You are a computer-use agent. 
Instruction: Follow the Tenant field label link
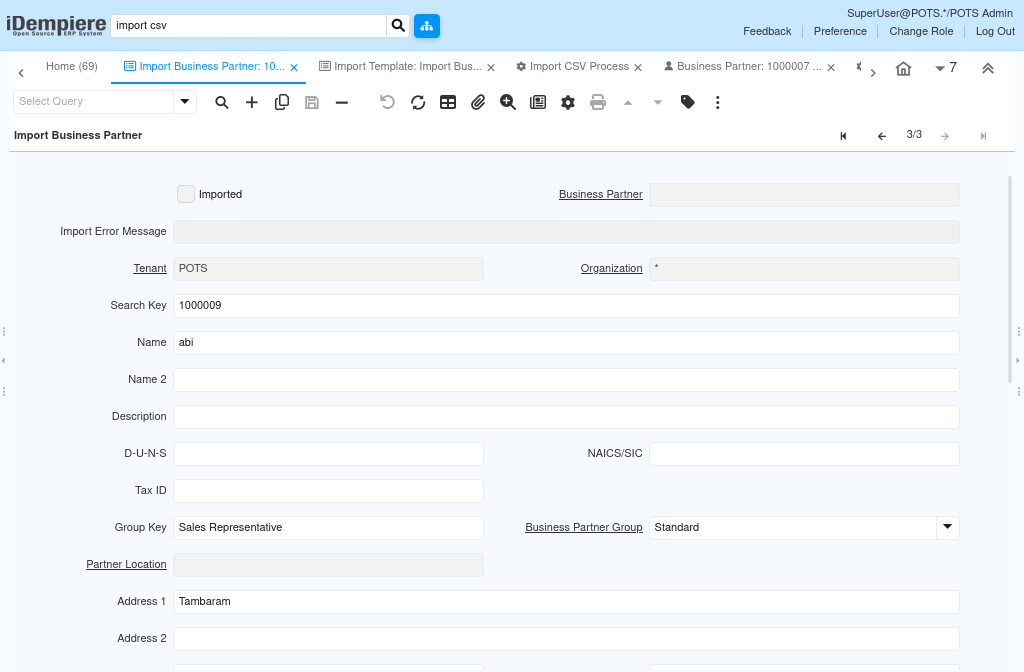coord(150,268)
